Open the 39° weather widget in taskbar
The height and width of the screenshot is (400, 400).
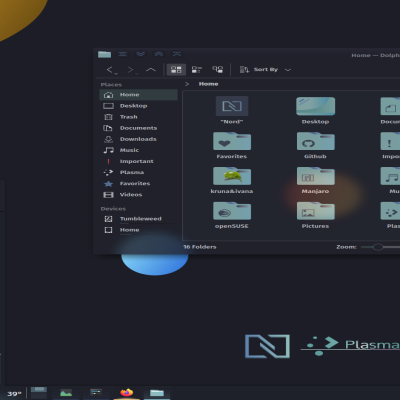pos(14,394)
